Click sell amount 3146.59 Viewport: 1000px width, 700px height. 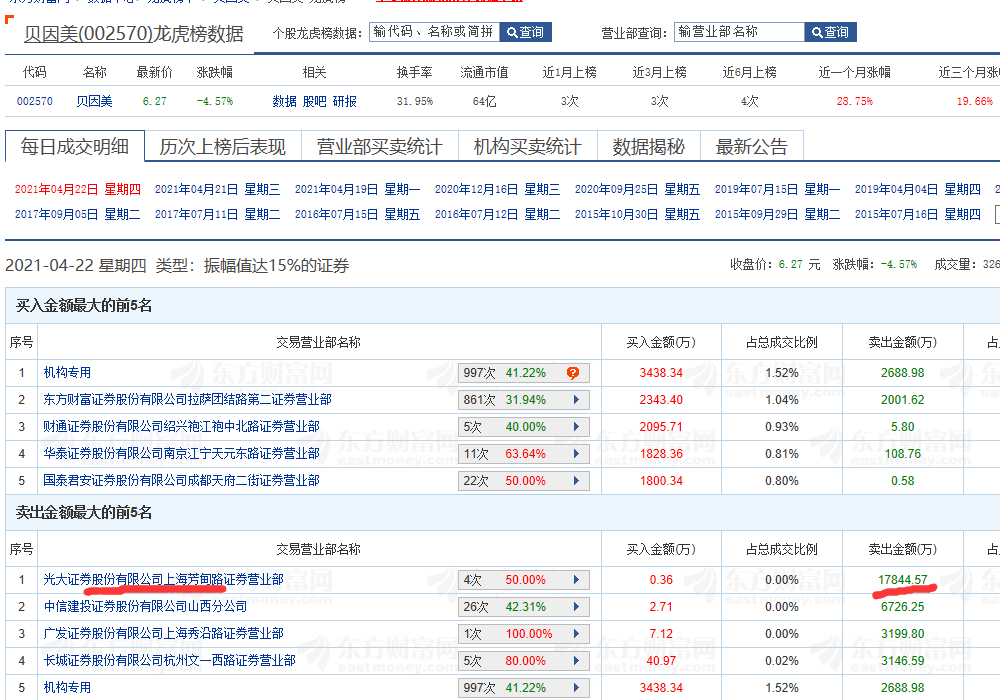pos(902,660)
